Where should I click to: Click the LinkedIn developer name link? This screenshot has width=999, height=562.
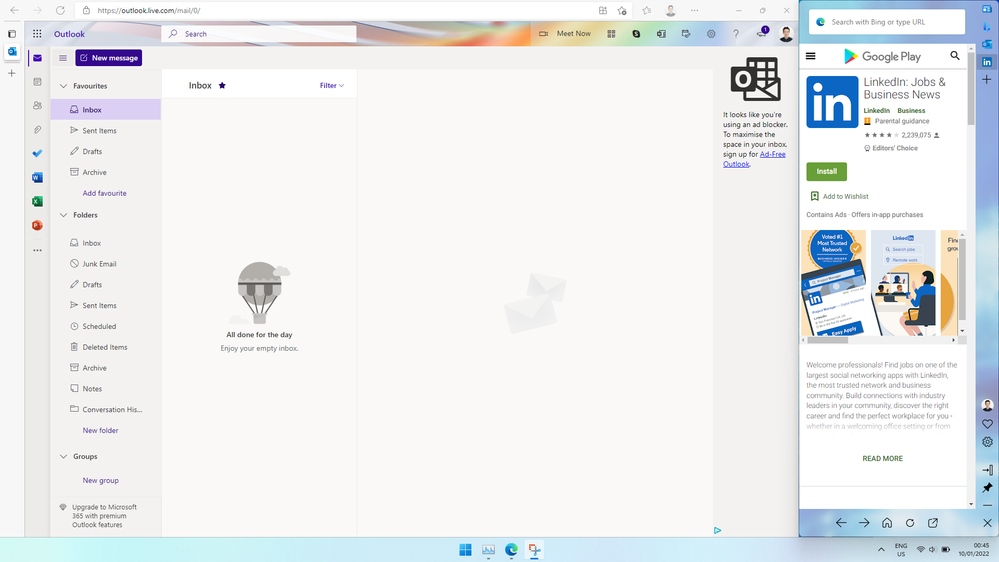877,111
